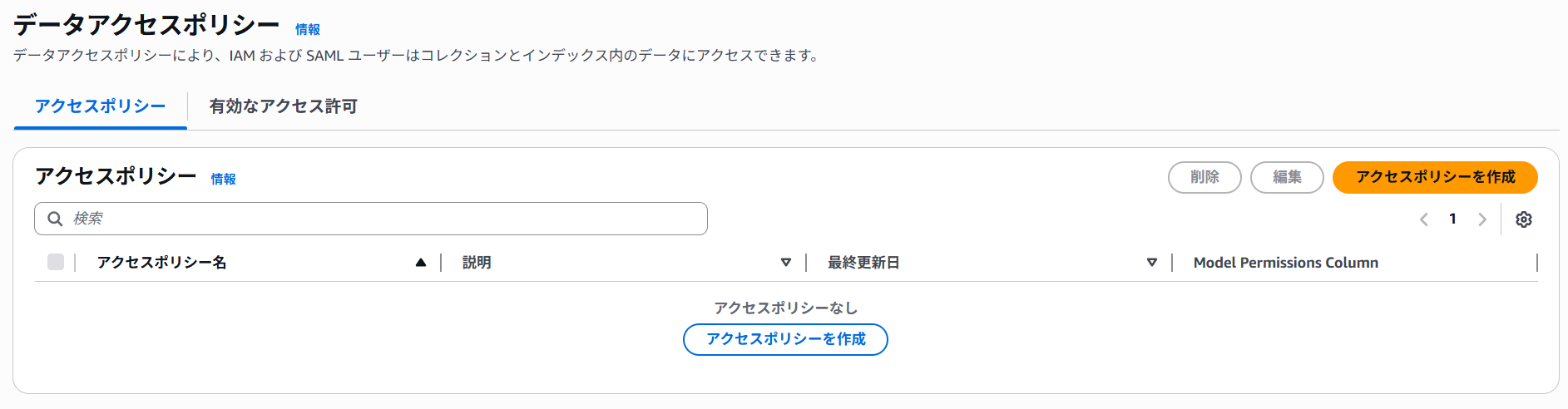Click the アクセスポリシー名 column header
Screen dimensions: 1568x409
point(161,263)
